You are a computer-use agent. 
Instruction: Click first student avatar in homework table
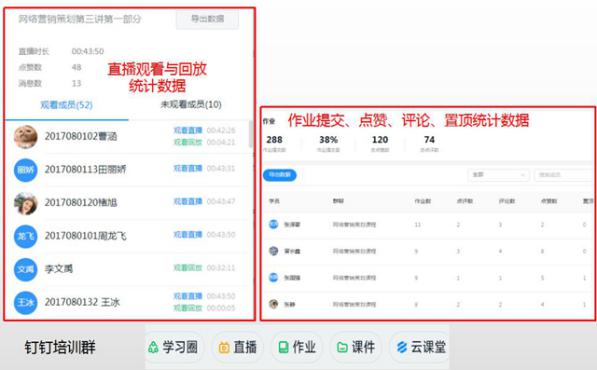pos(273,224)
